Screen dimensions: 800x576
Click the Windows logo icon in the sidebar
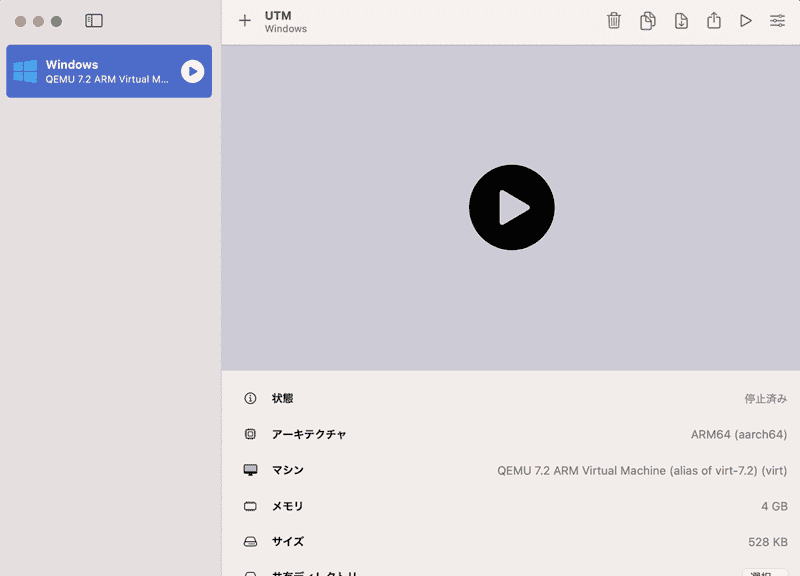click(x=25, y=71)
